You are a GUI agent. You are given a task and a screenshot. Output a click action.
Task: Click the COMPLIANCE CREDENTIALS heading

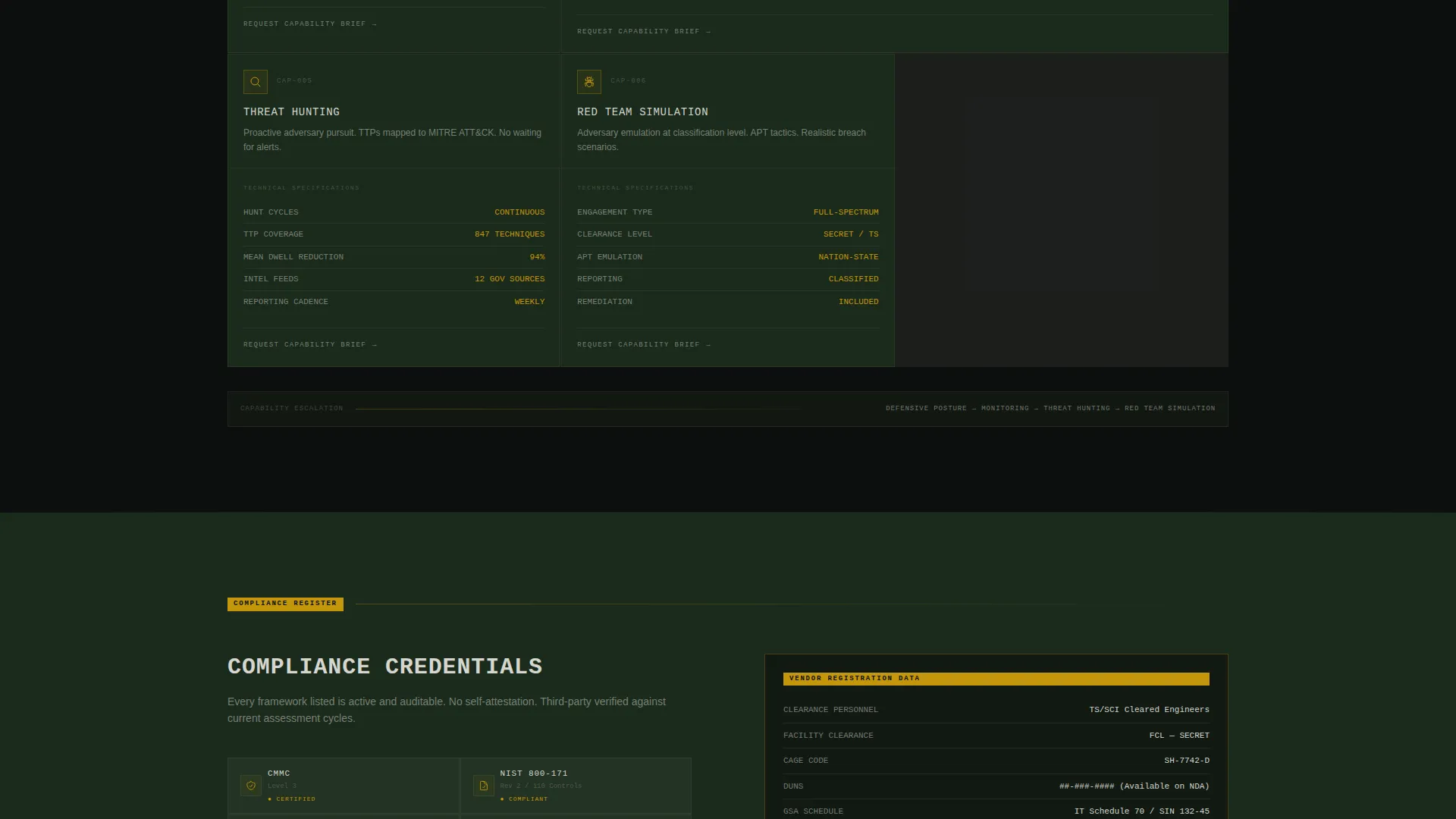[x=385, y=667]
